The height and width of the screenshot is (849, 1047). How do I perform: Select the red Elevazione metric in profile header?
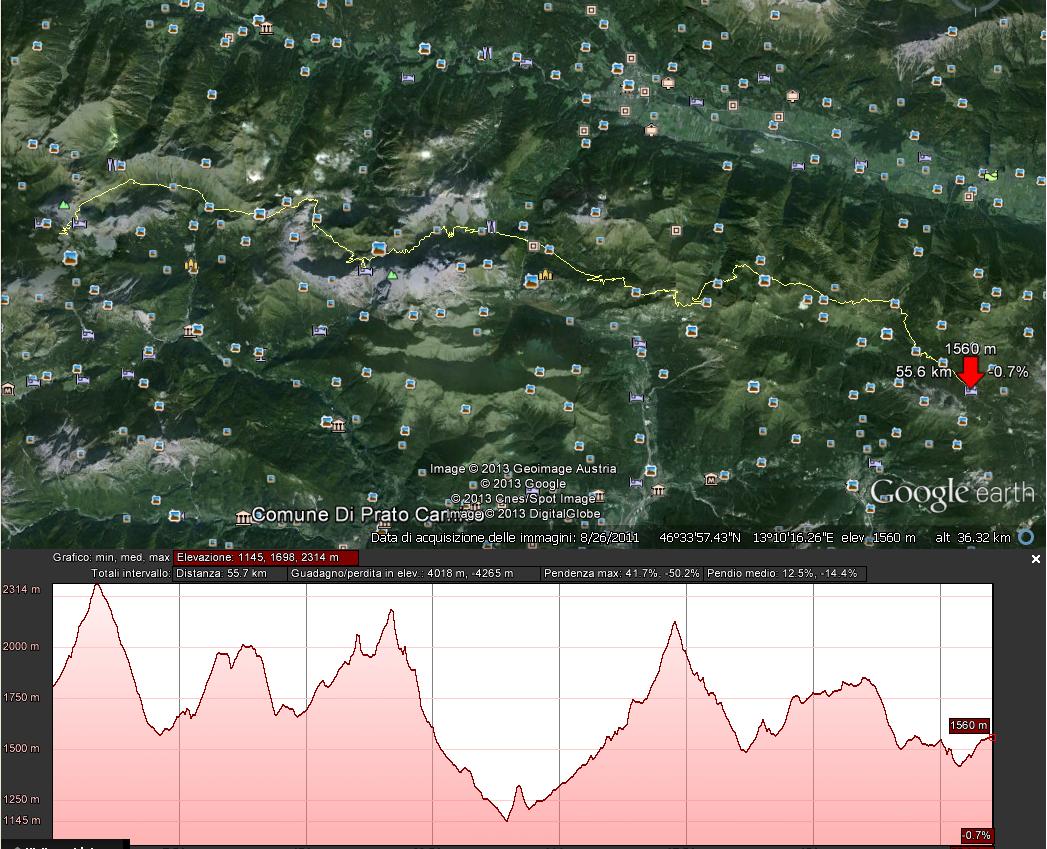265,557
